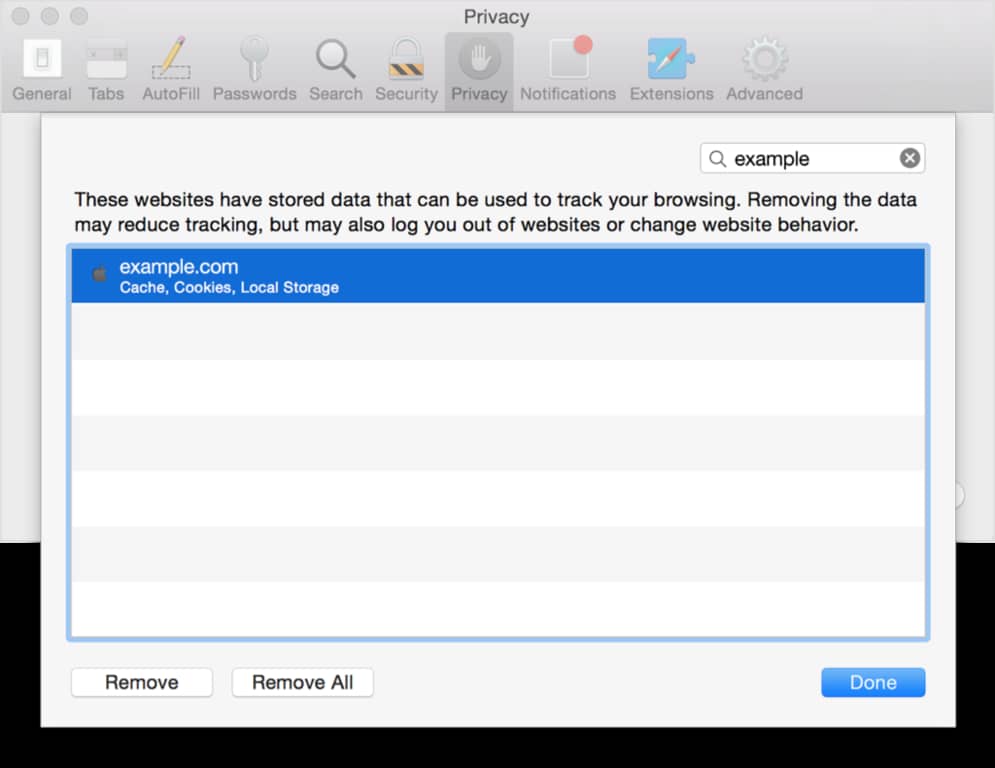This screenshot has width=995, height=768.
Task: Click the red close window button
Action: point(21,17)
